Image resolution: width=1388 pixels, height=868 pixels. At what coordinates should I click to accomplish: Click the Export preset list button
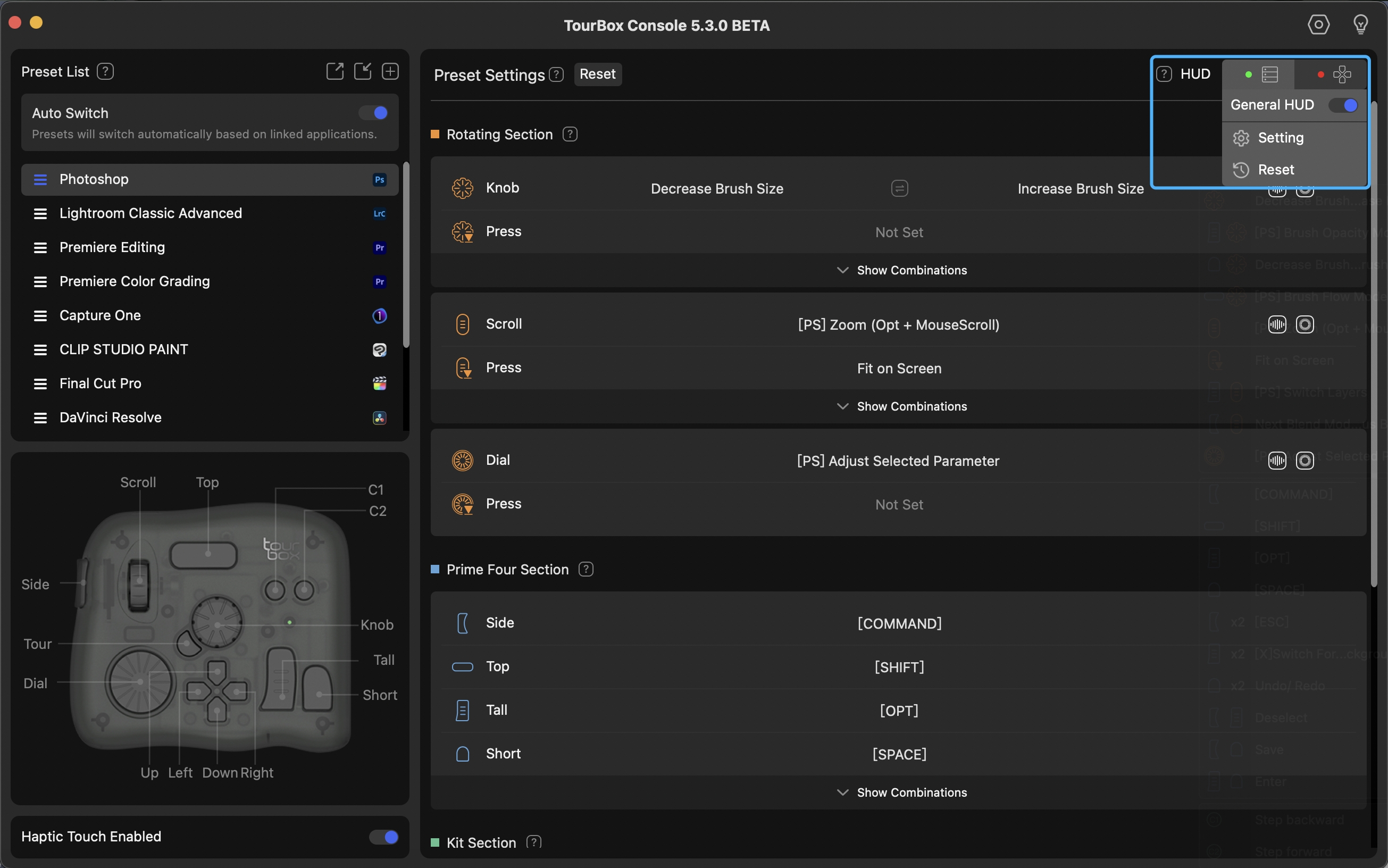(334, 71)
